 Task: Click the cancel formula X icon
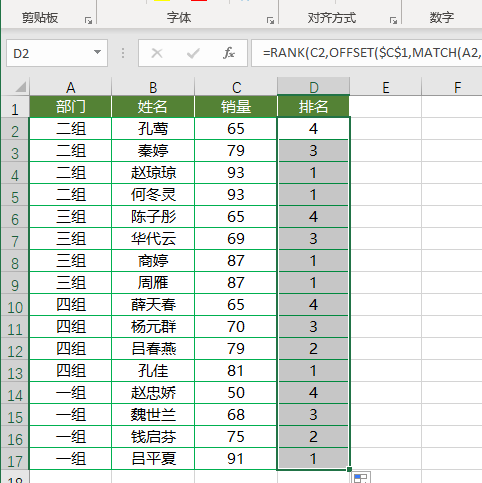coord(157,53)
